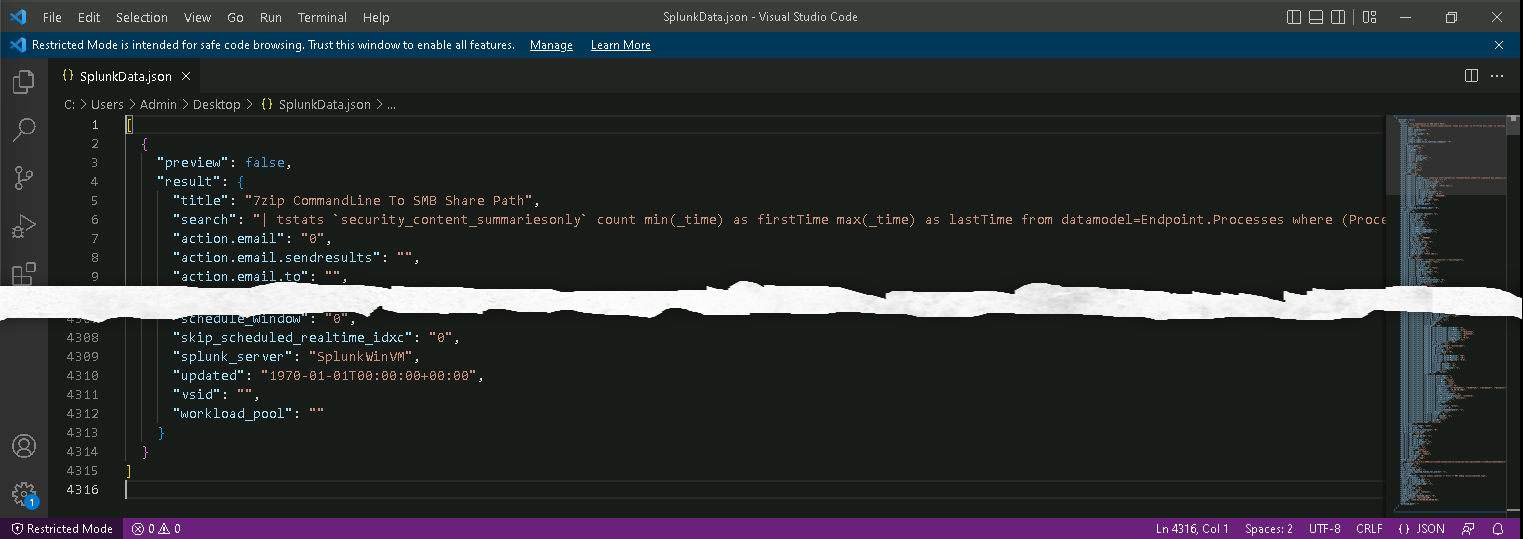Screen dimensions: 1523x539
Task: Click the "updated" timestamp line
Action: [328, 375]
